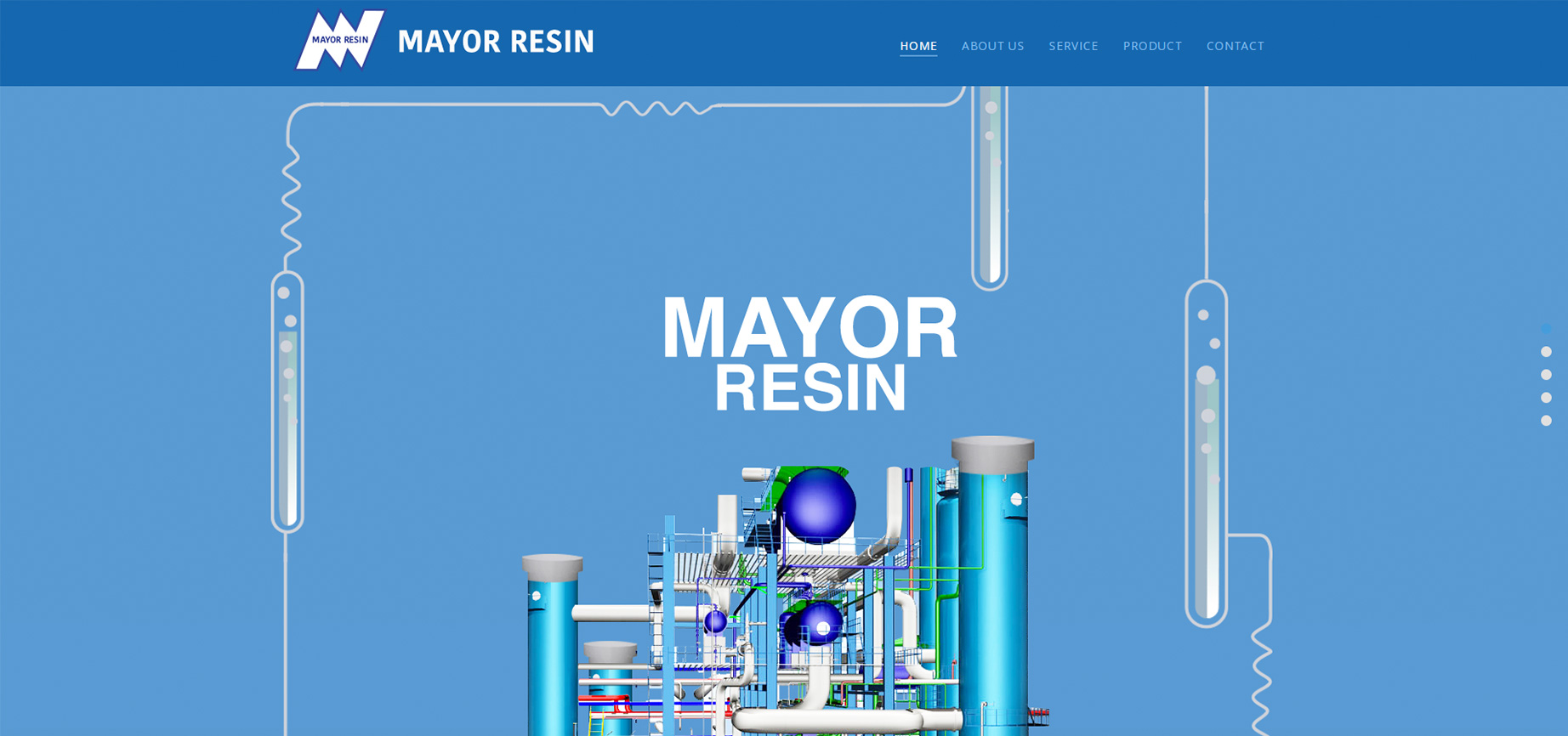Image resolution: width=1568 pixels, height=736 pixels.
Task: Open the CONTACT page link
Action: coord(1235,46)
